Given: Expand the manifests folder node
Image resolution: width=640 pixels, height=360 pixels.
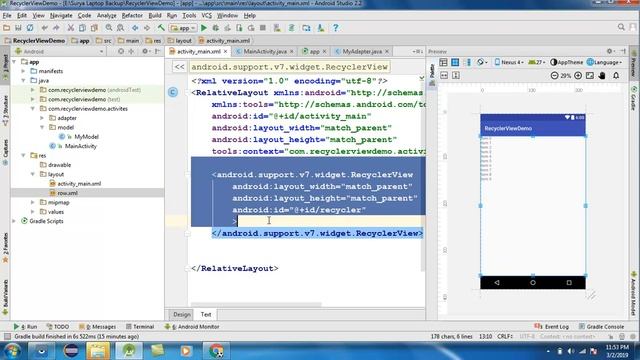Looking at the screenshot, I should [x=23, y=71].
